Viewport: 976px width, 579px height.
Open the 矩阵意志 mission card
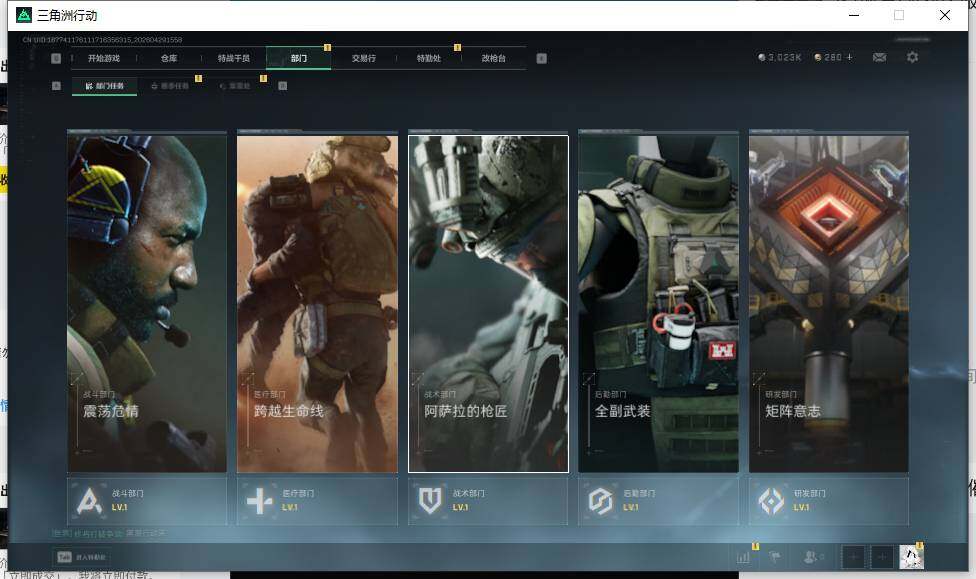(x=829, y=303)
